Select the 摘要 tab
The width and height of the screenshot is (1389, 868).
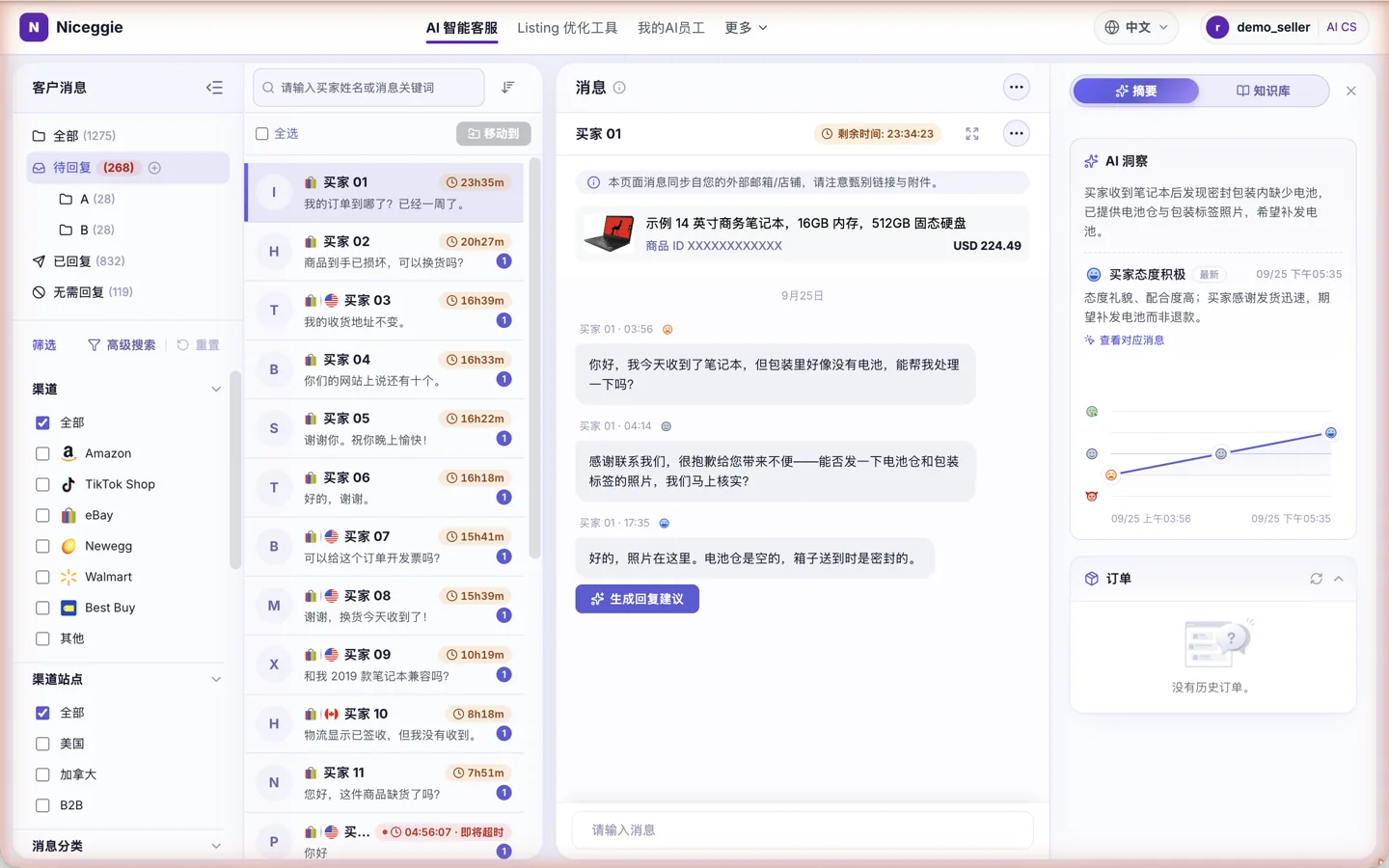[1136, 91]
